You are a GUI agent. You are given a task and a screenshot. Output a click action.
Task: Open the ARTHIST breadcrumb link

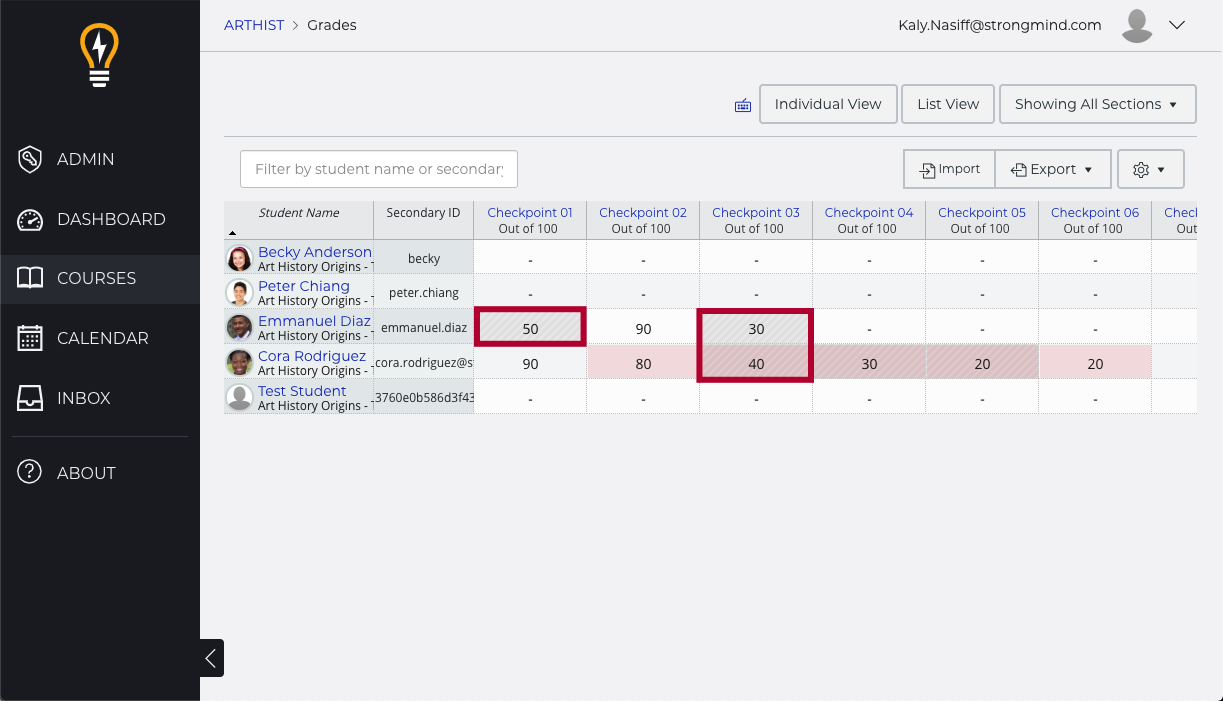254,25
